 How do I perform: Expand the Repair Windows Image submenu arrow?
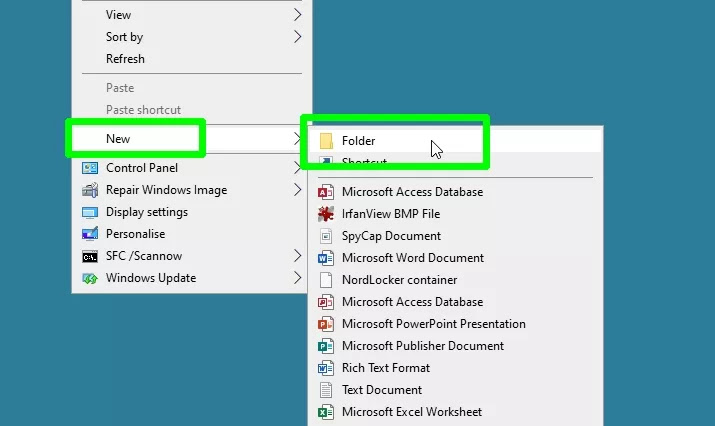click(297, 190)
